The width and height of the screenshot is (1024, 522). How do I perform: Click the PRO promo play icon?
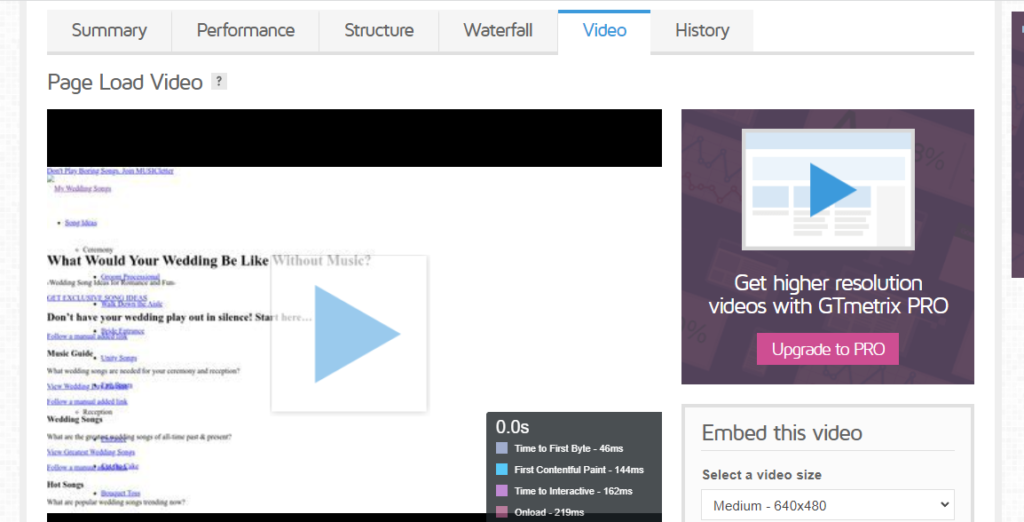pos(833,189)
